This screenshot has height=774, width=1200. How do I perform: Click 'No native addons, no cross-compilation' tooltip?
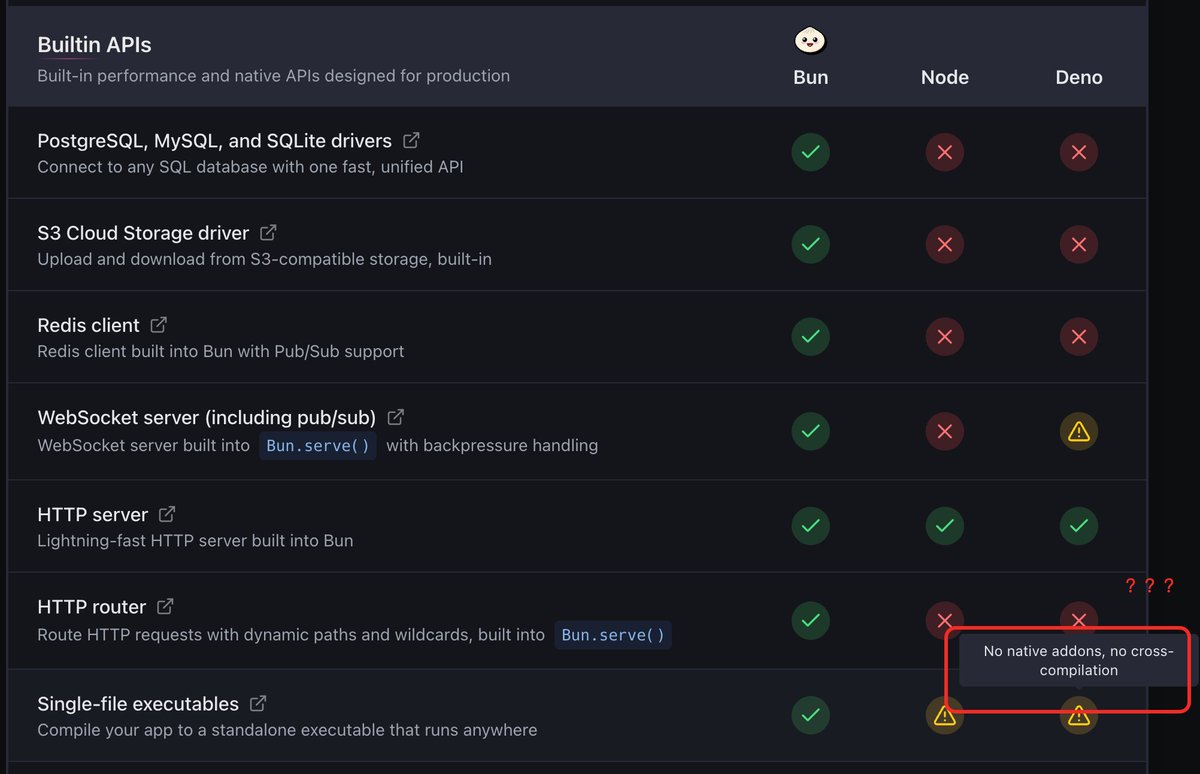tap(1078, 660)
